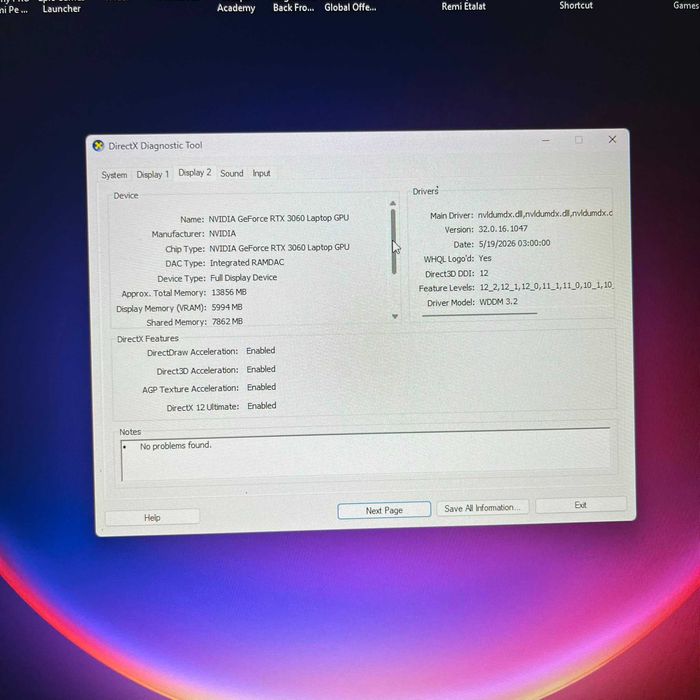Click the Next Page button
The height and width of the screenshot is (700, 700).
(x=384, y=510)
